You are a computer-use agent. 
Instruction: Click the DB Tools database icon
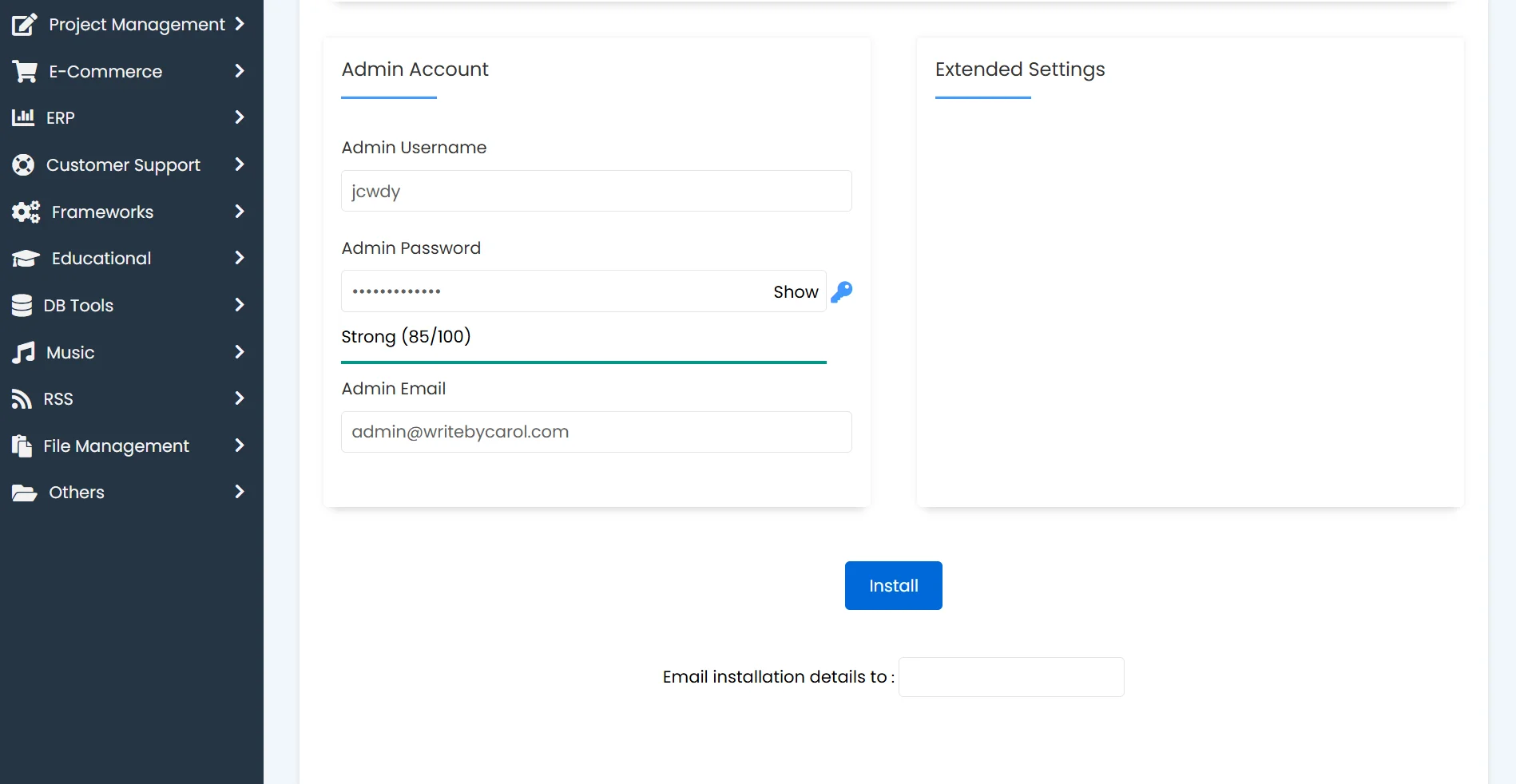(x=22, y=306)
